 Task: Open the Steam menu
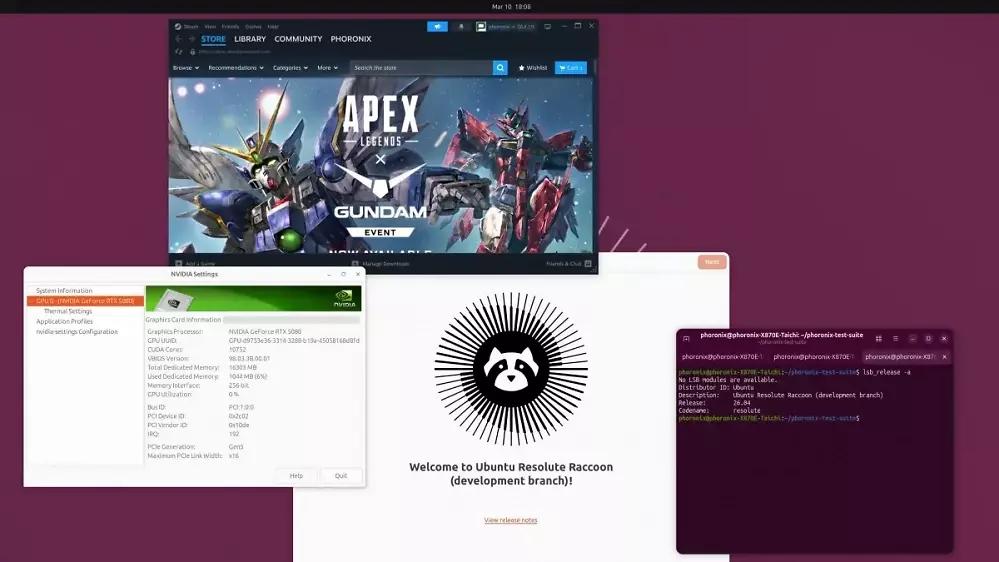190,27
